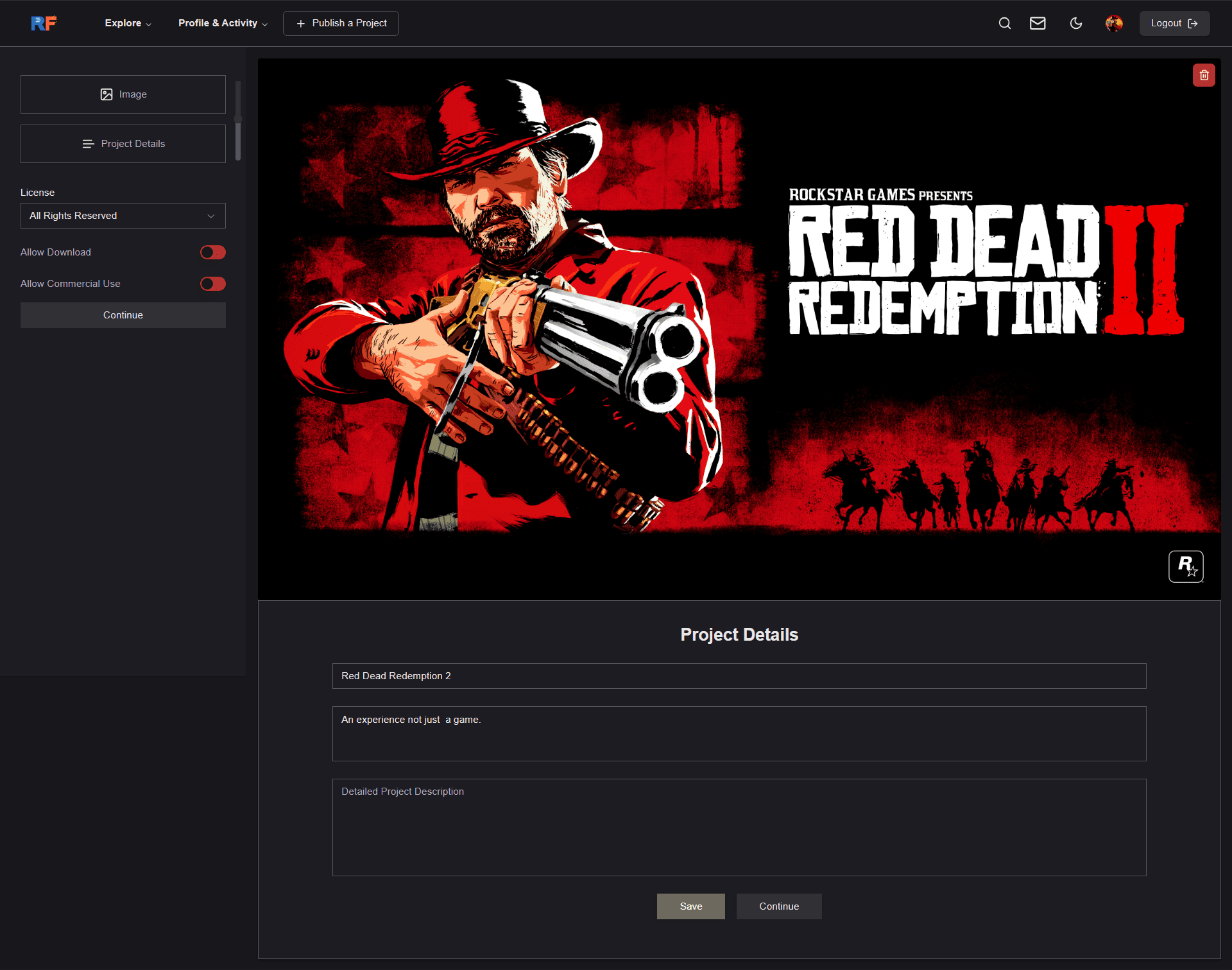Open the search icon in the header
The image size is (1232, 970).
[x=1005, y=23]
